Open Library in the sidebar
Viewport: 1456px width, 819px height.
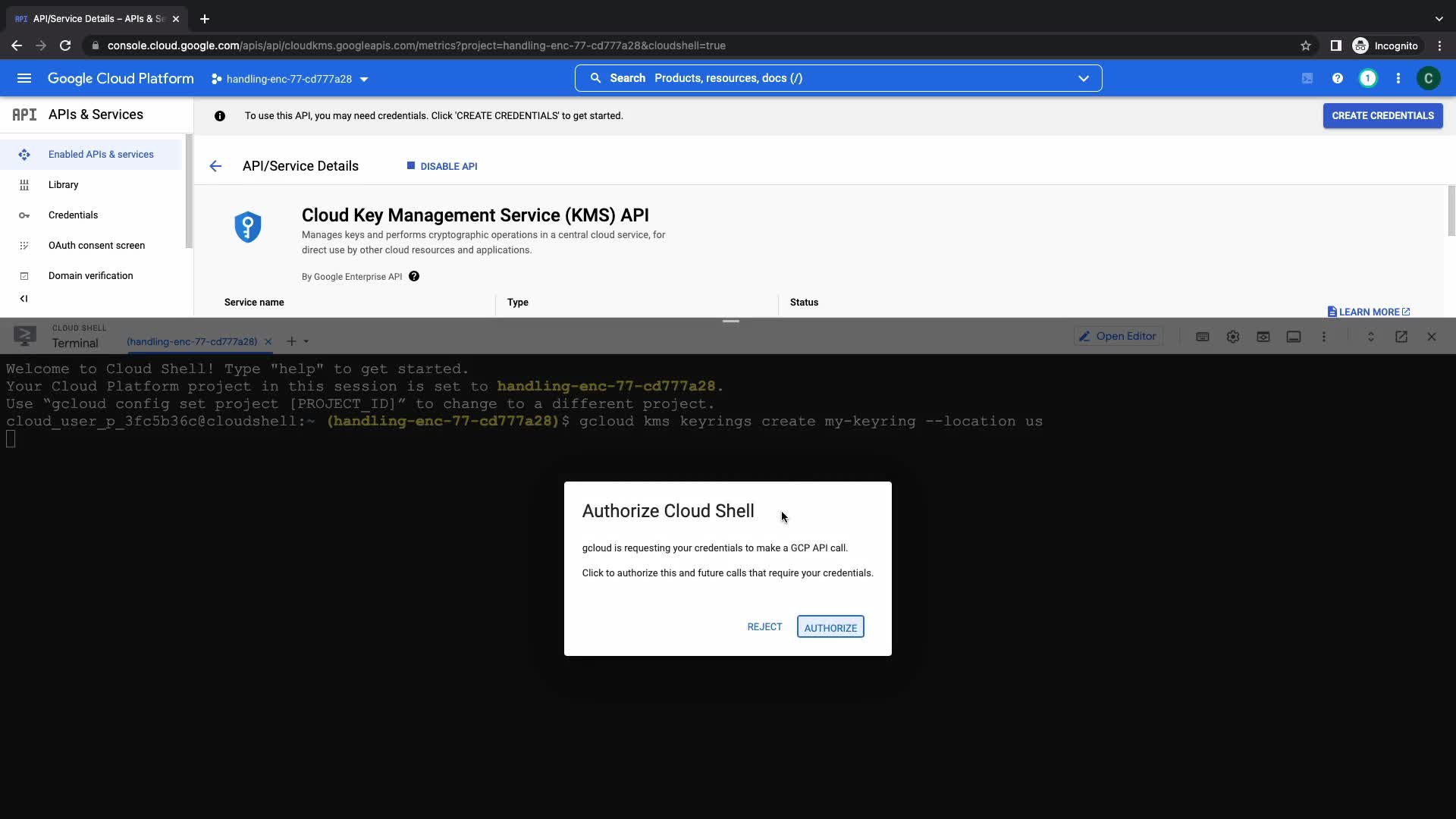63,185
